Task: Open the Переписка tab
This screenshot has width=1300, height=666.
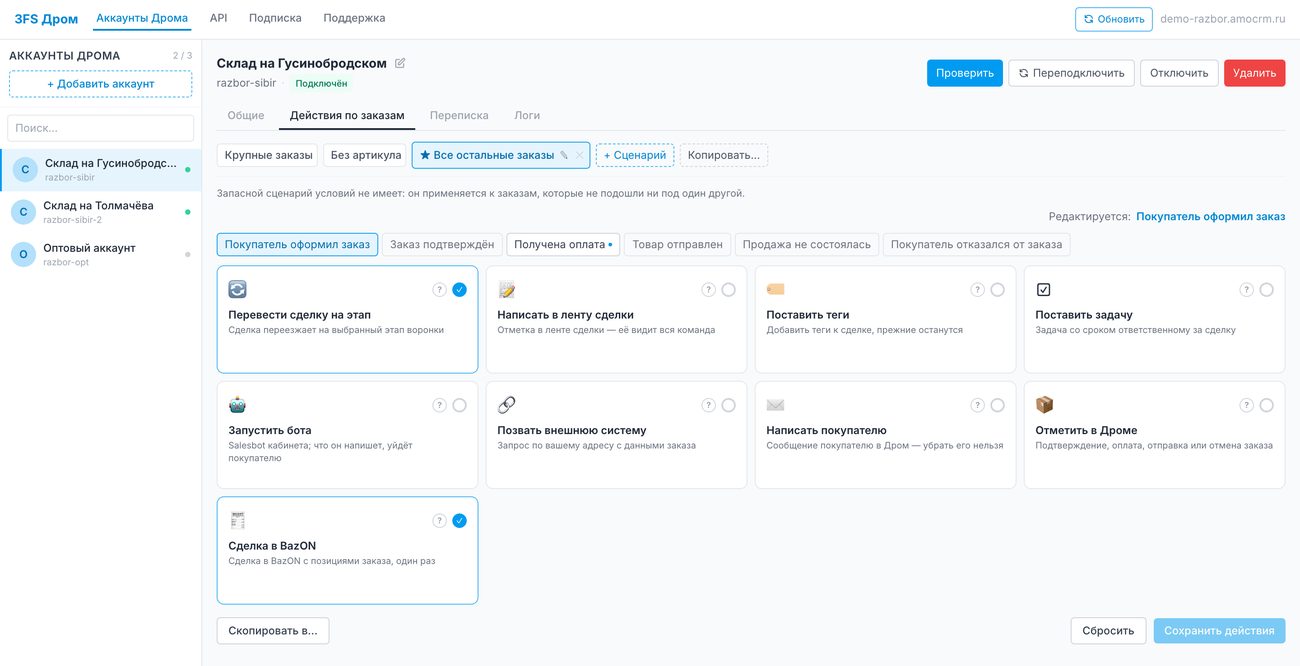Action: click(459, 115)
